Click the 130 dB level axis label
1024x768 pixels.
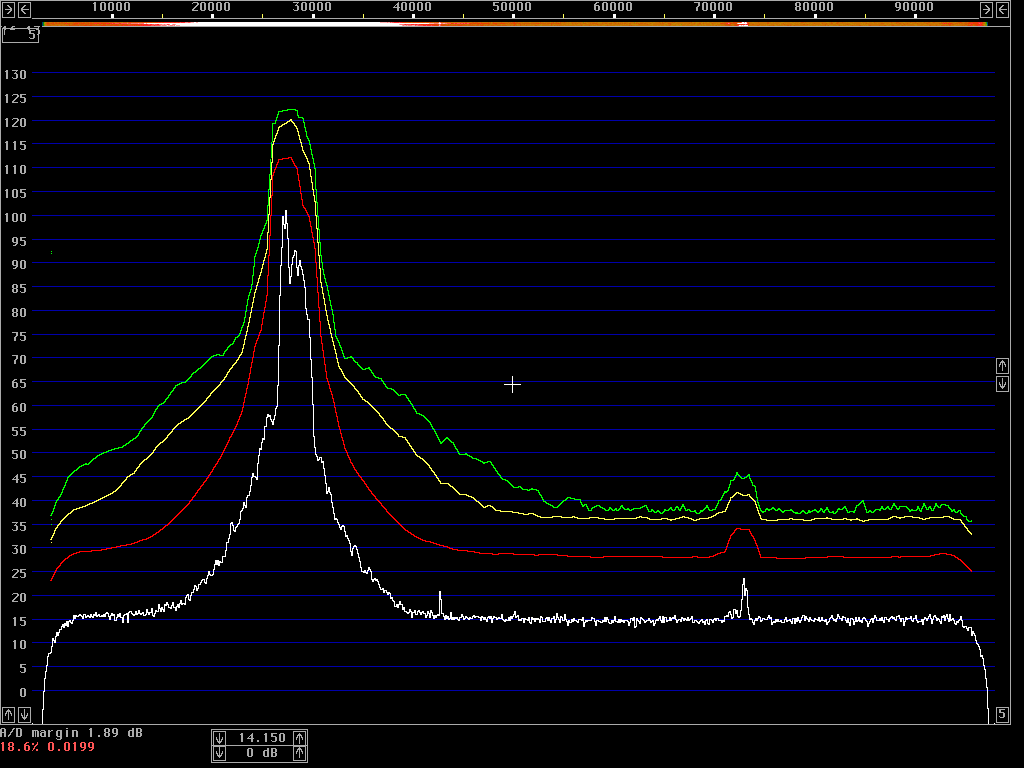coord(15,74)
